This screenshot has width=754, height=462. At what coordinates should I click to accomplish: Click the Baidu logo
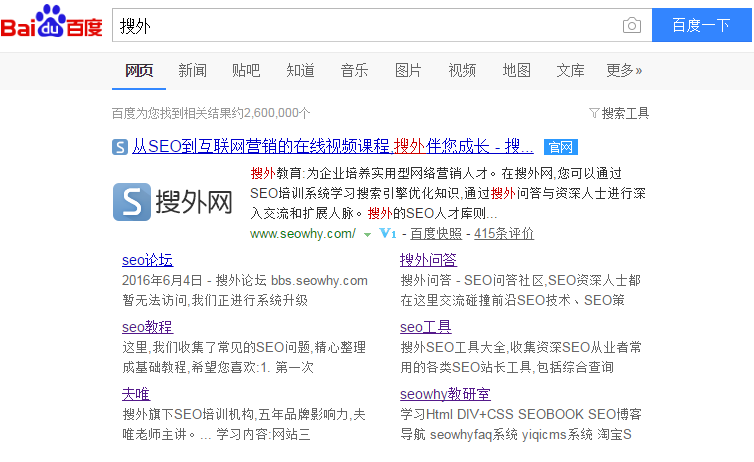(x=51, y=22)
